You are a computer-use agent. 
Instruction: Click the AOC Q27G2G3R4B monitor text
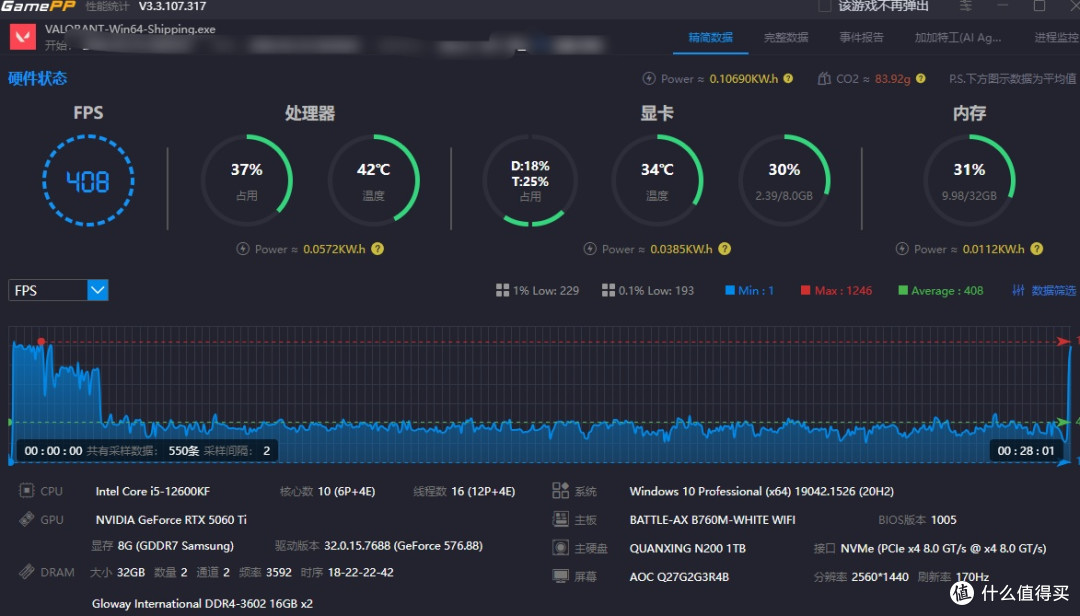(x=679, y=577)
